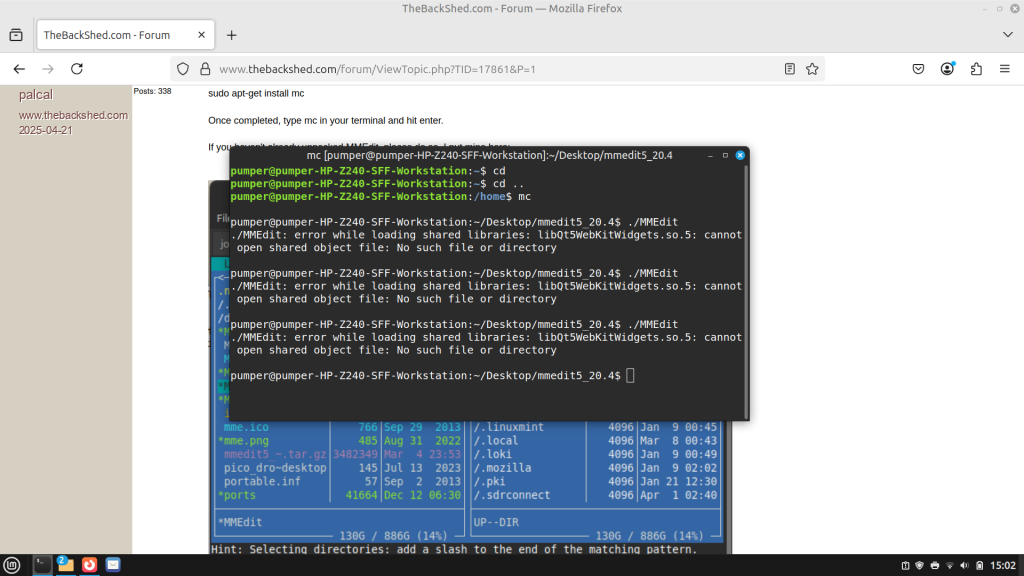Close the TheBackShed.com forum tab

pyautogui.click(x=201, y=35)
